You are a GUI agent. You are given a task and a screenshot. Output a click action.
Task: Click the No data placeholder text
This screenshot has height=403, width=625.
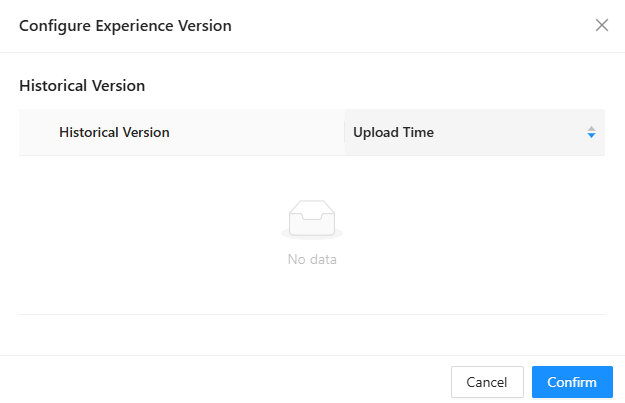[312, 260]
